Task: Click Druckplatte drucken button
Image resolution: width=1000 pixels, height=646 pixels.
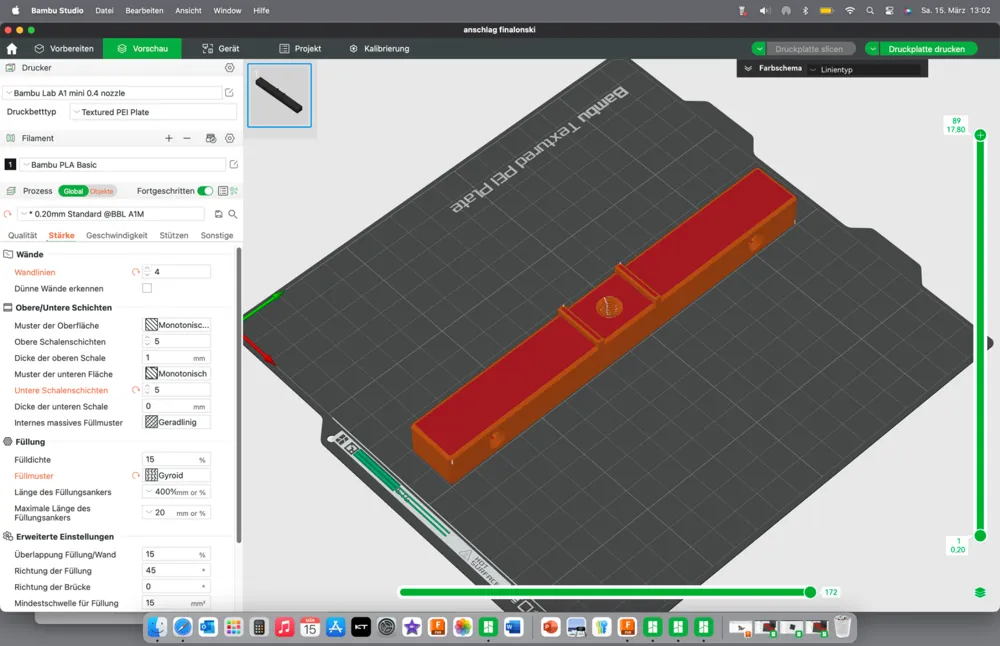Action: click(x=927, y=49)
